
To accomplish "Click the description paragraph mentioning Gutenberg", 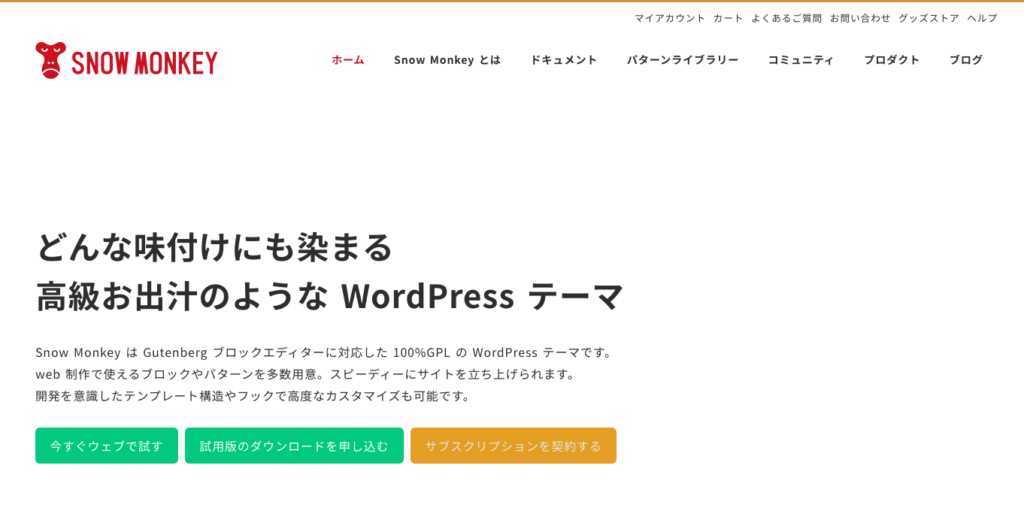I will tap(325, 374).
